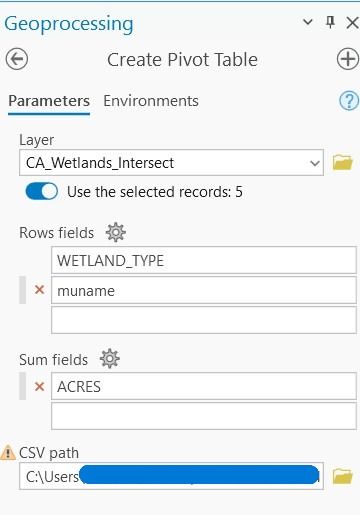This screenshot has height=515, width=360.
Task: Click the plus icon beside Create Pivot Table
Action: 348,59
